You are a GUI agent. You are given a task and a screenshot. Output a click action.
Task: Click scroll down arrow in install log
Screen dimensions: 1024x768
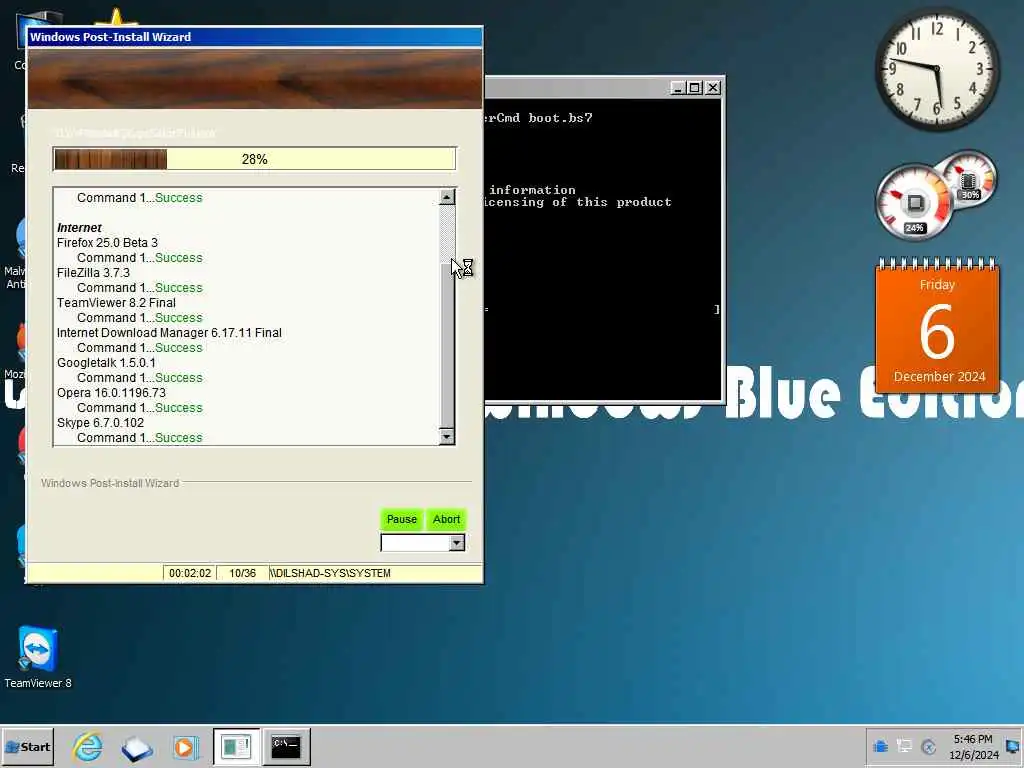pyautogui.click(x=447, y=436)
